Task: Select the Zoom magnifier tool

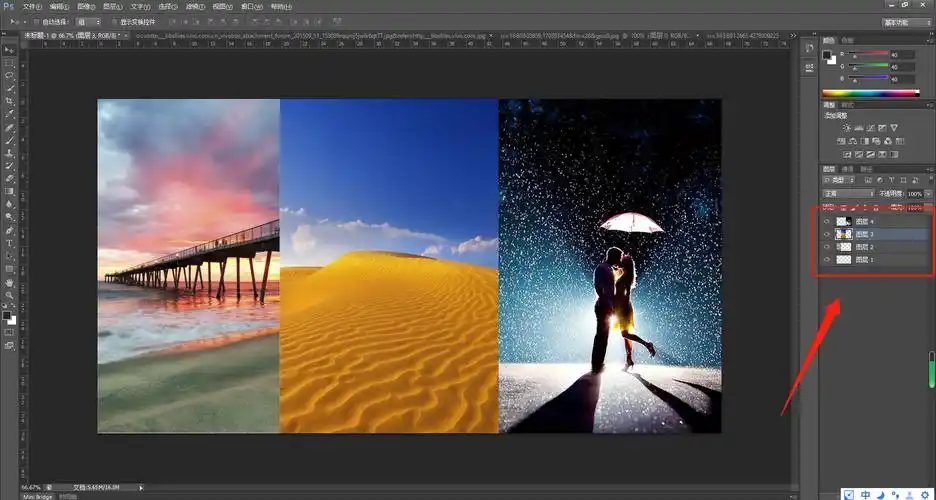Action: (x=10, y=296)
